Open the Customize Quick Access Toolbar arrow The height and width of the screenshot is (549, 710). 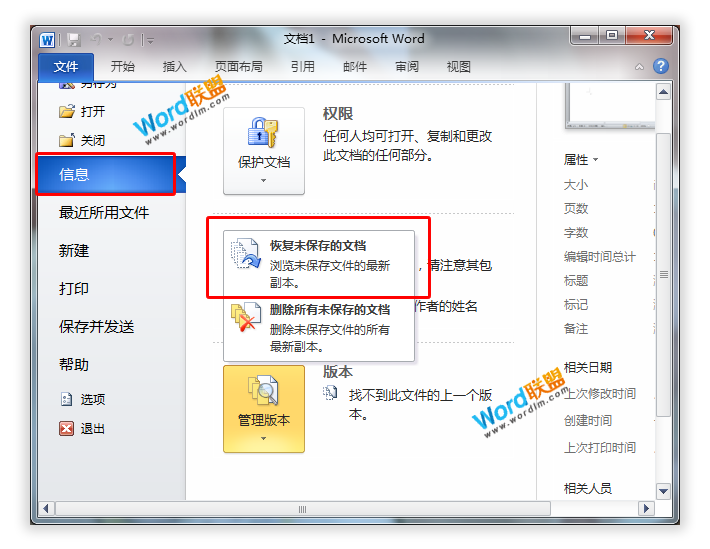point(150,41)
